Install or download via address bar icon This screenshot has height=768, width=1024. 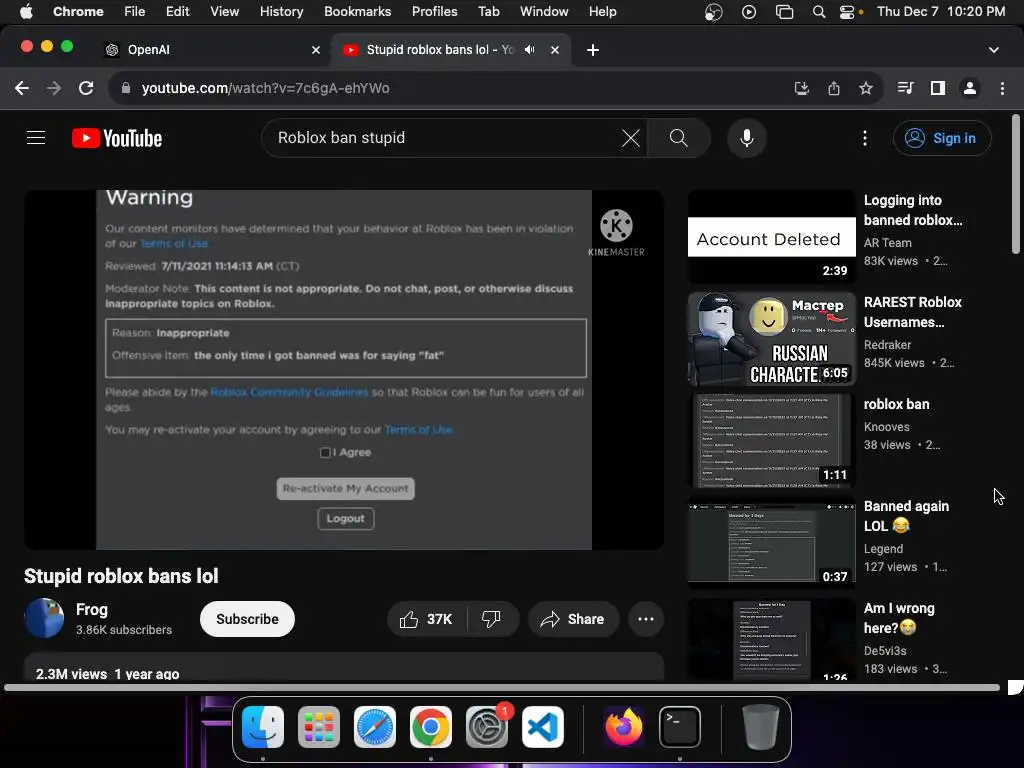coord(802,88)
